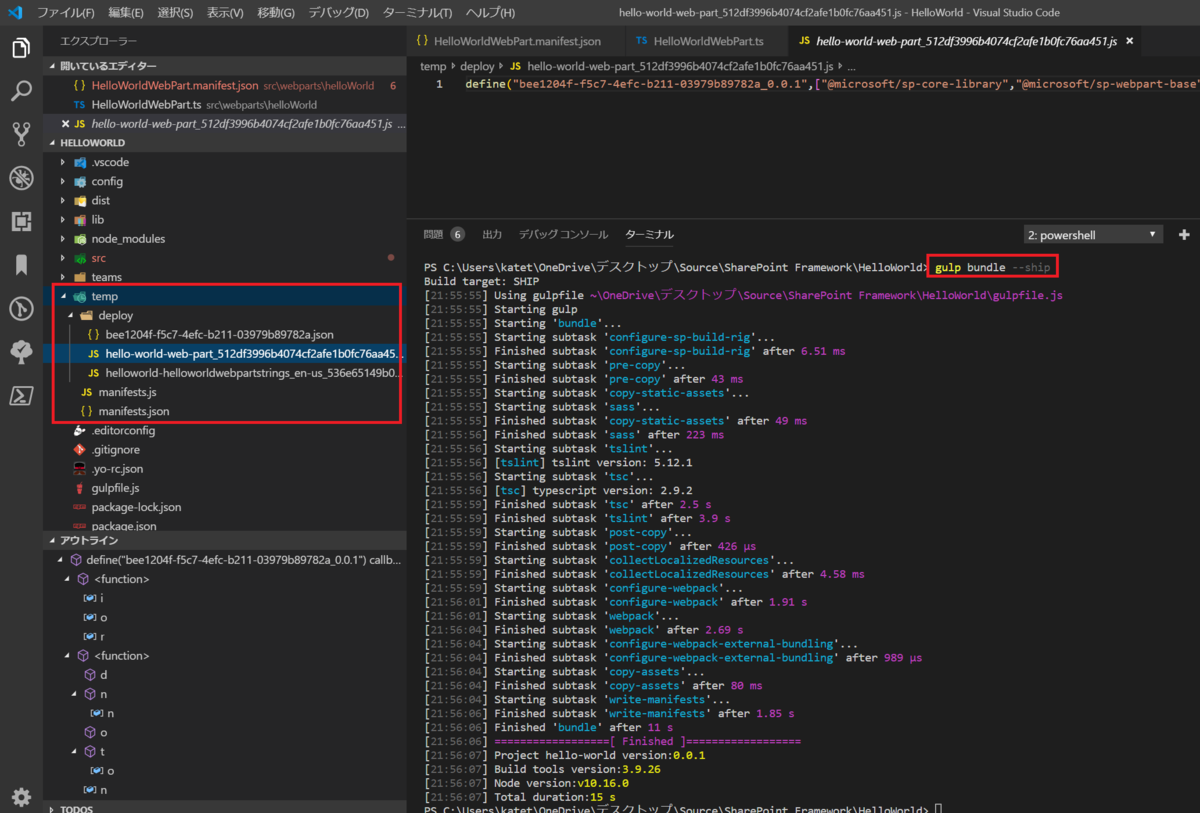This screenshot has height=813, width=1200.
Task: Open the デバッグ(D) menu
Action: pos(338,13)
